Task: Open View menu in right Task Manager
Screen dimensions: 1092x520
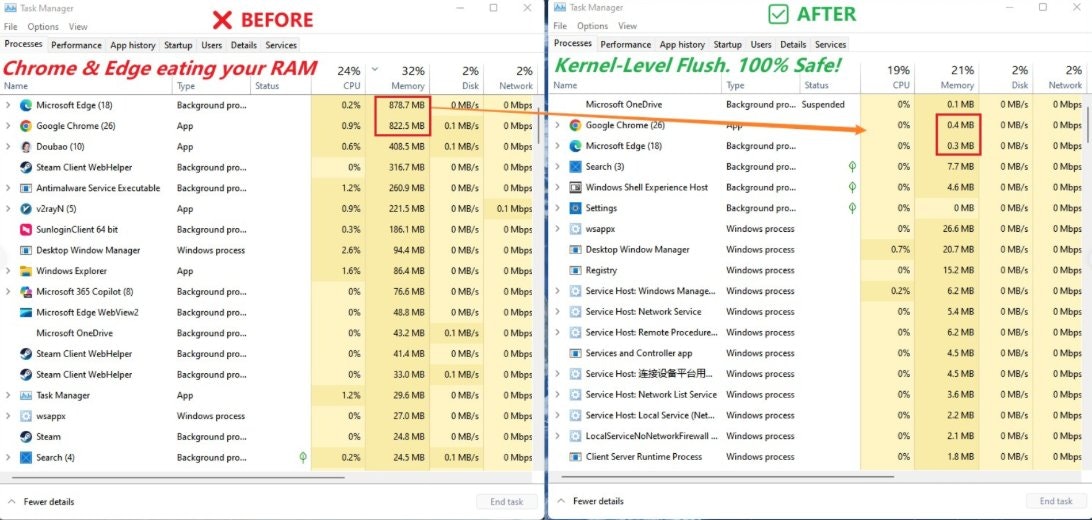Action: [627, 26]
